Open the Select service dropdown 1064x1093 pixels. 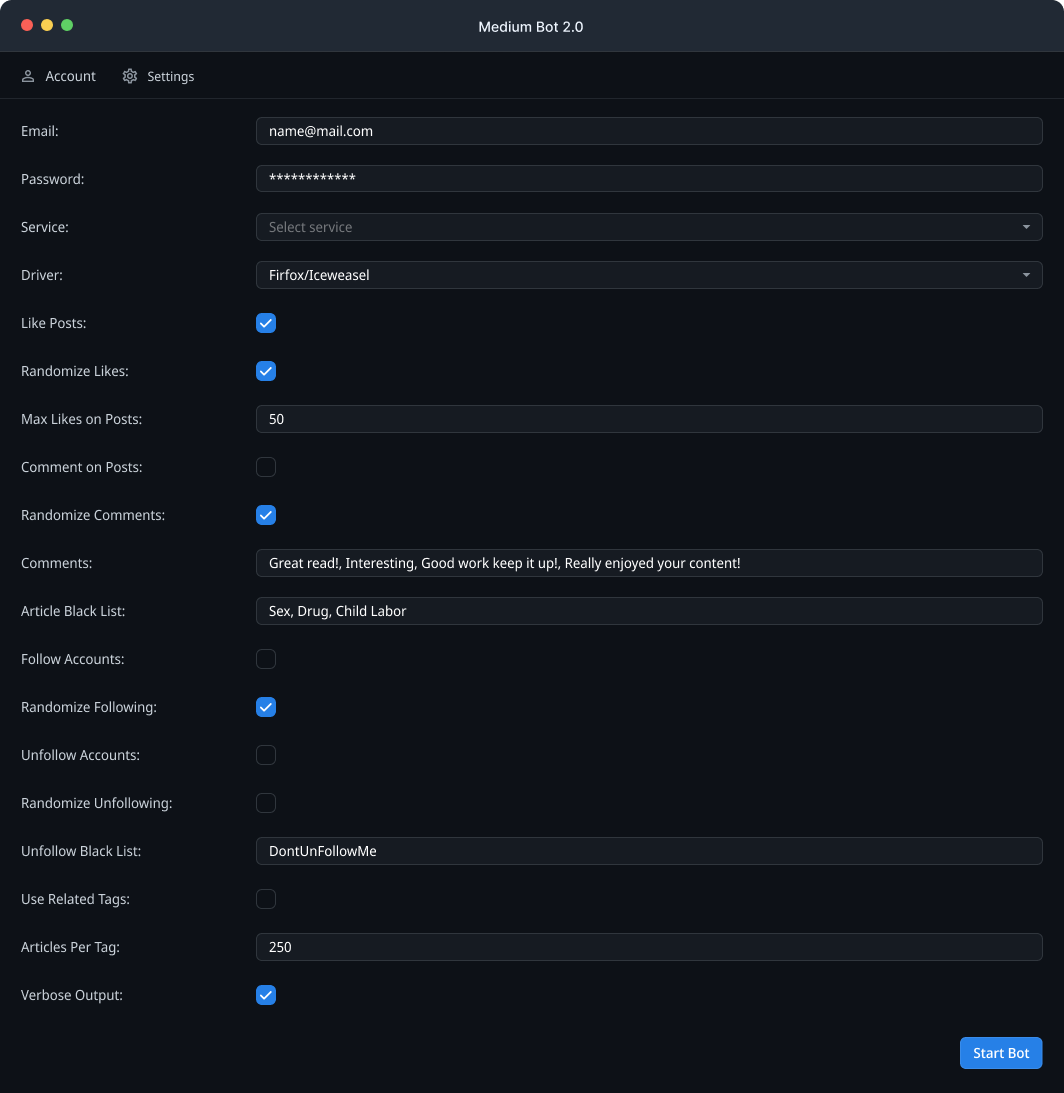[640, 227]
